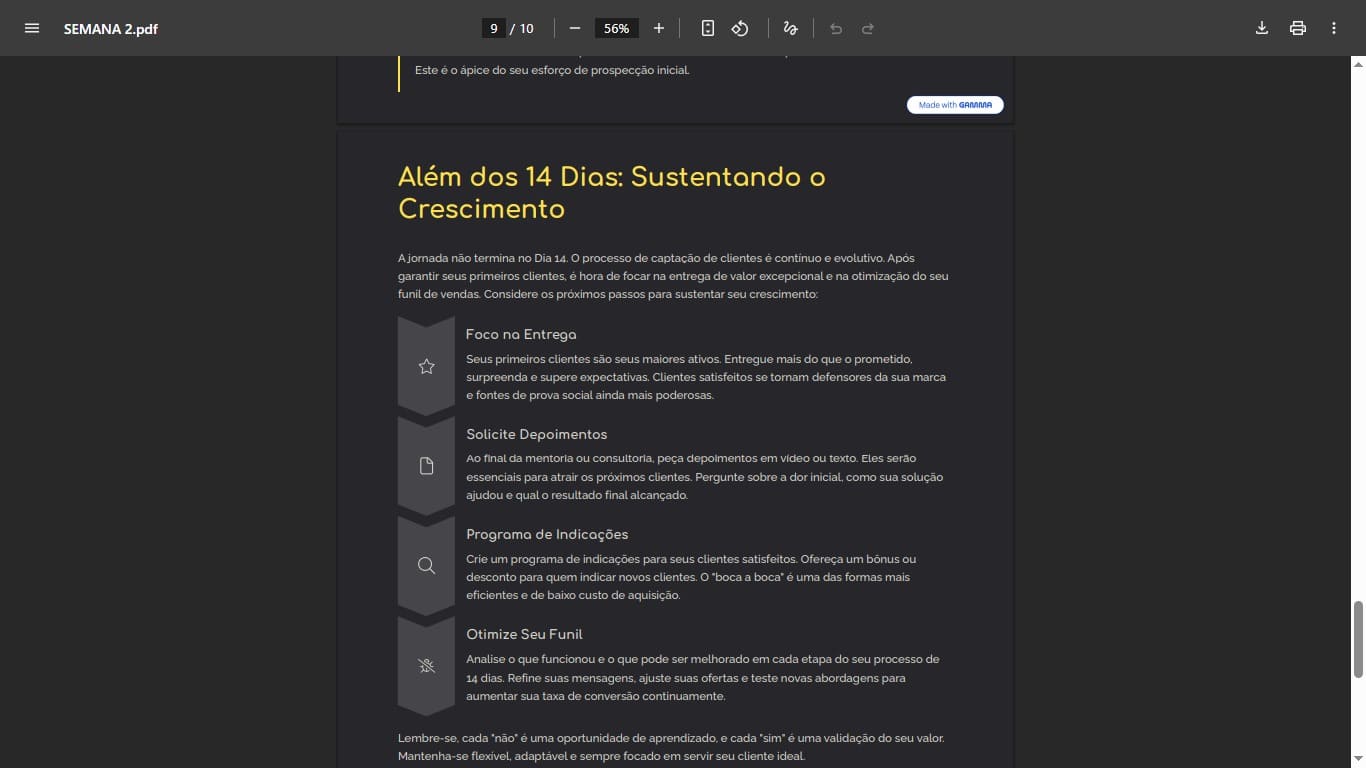Click the zoom in plus button
This screenshot has height=768, width=1366.
point(659,28)
